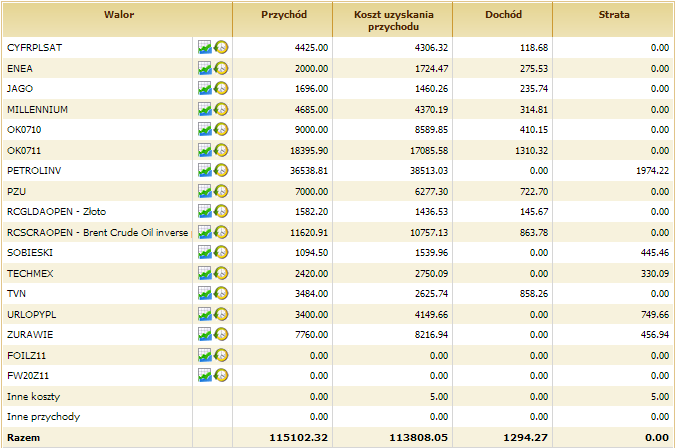The width and height of the screenshot is (676, 448).
Task: Select the Inne przychody row label
Action: [44, 417]
